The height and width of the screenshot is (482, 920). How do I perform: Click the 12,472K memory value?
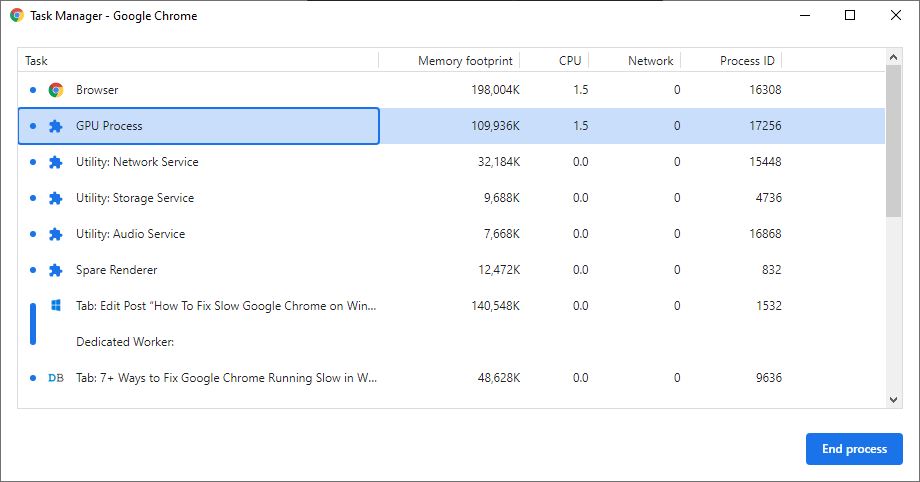pos(499,270)
